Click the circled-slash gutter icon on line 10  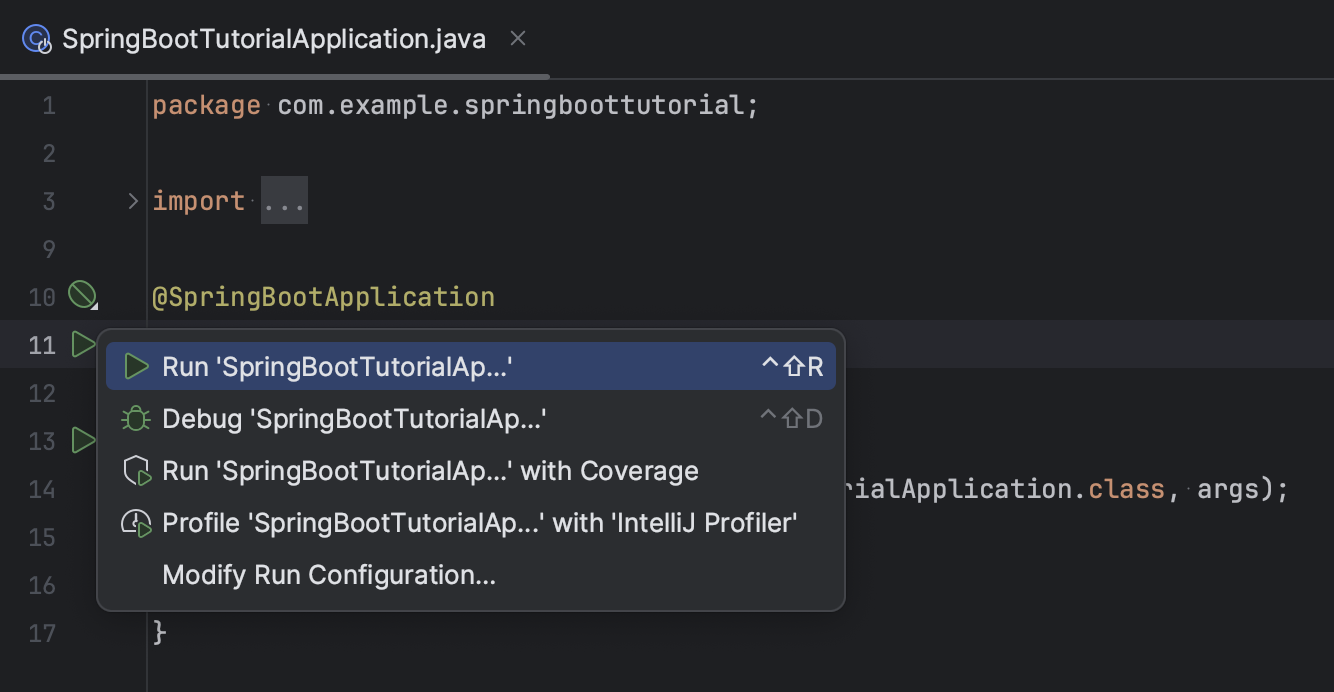pos(84,295)
